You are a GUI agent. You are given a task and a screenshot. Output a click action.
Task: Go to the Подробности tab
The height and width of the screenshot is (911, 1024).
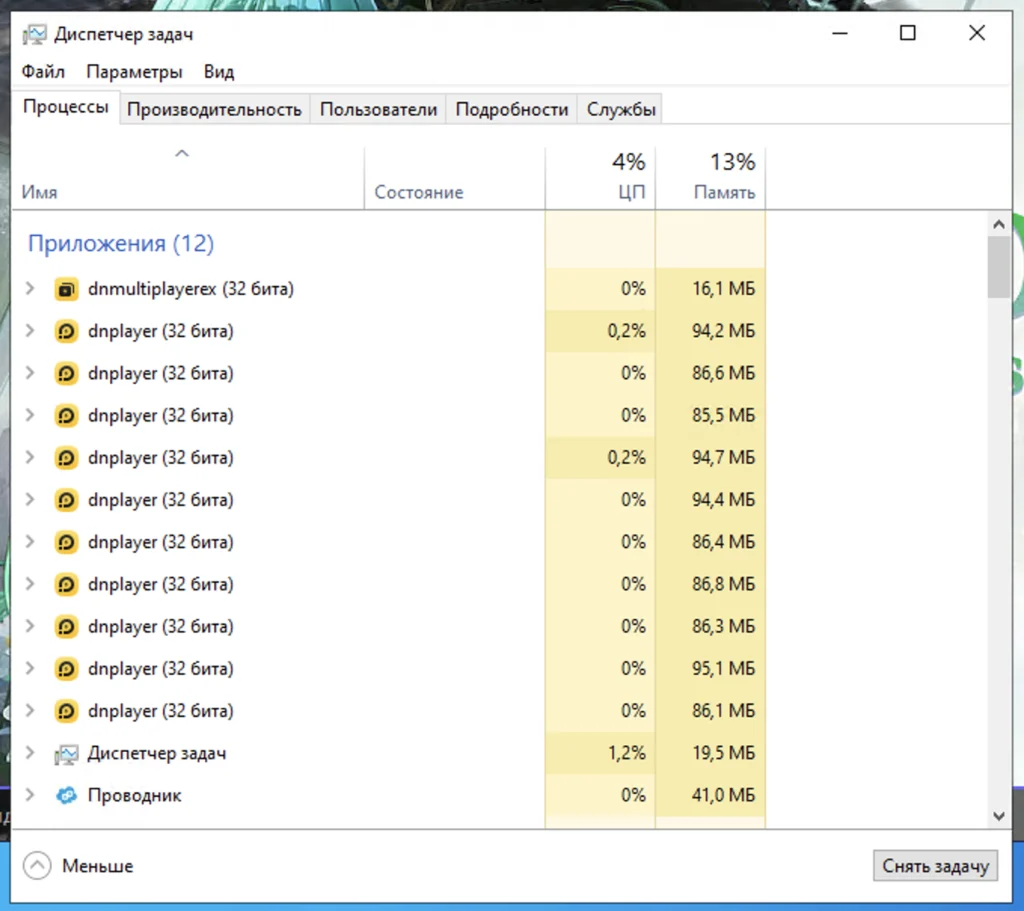click(x=512, y=109)
